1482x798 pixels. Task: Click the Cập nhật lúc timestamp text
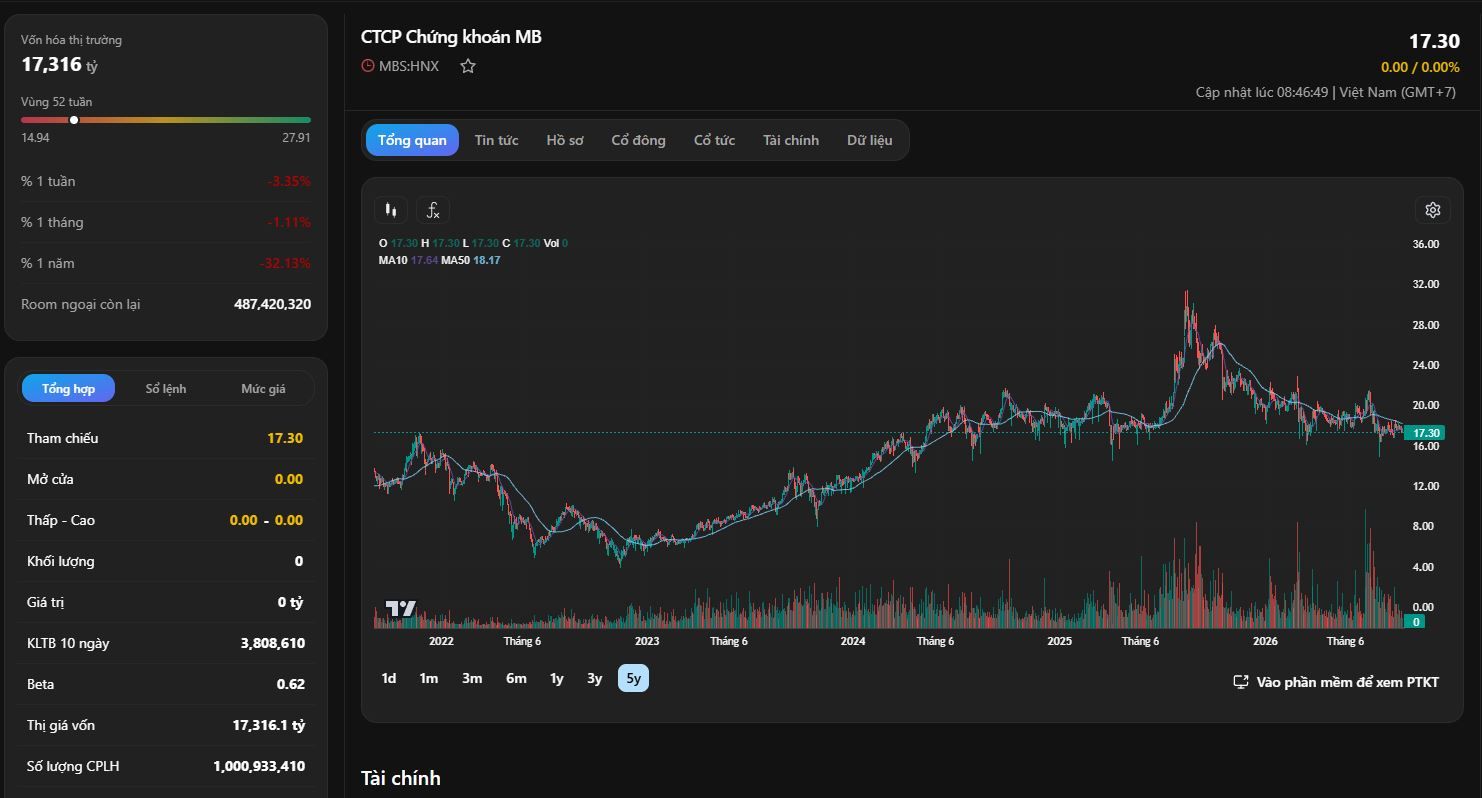pyautogui.click(x=1326, y=92)
